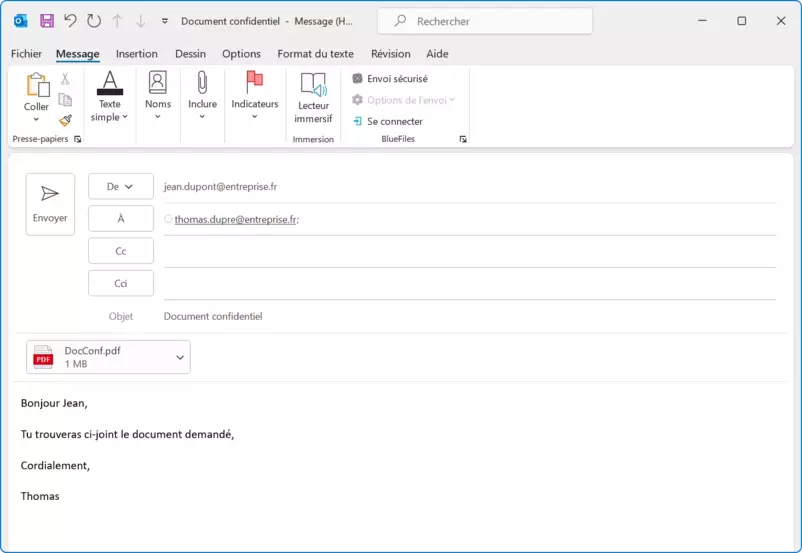Open the Fichier menu
The width and height of the screenshot is (802, 553).
(x=26, y=54)
